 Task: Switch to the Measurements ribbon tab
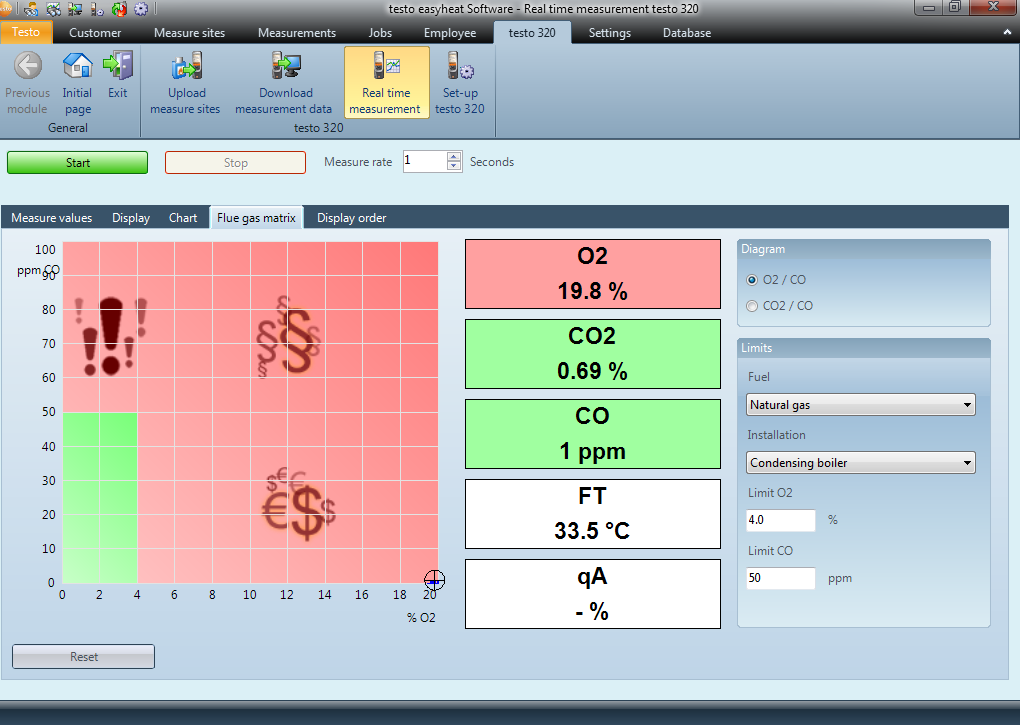click(297, 33)
